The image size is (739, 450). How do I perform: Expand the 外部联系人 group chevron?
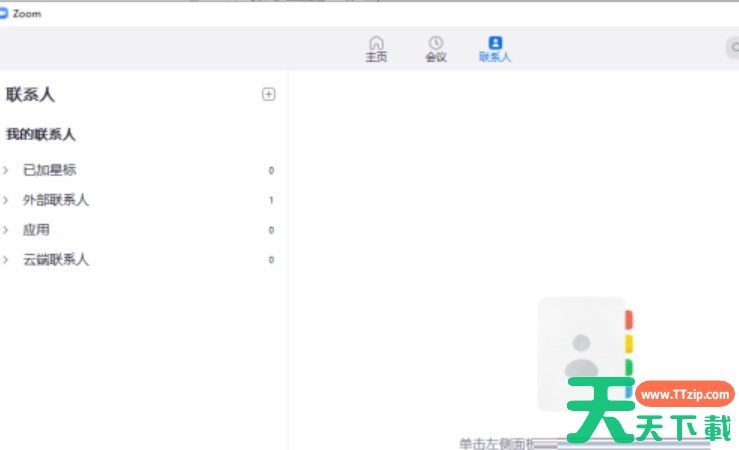click(x=6, y=200)
